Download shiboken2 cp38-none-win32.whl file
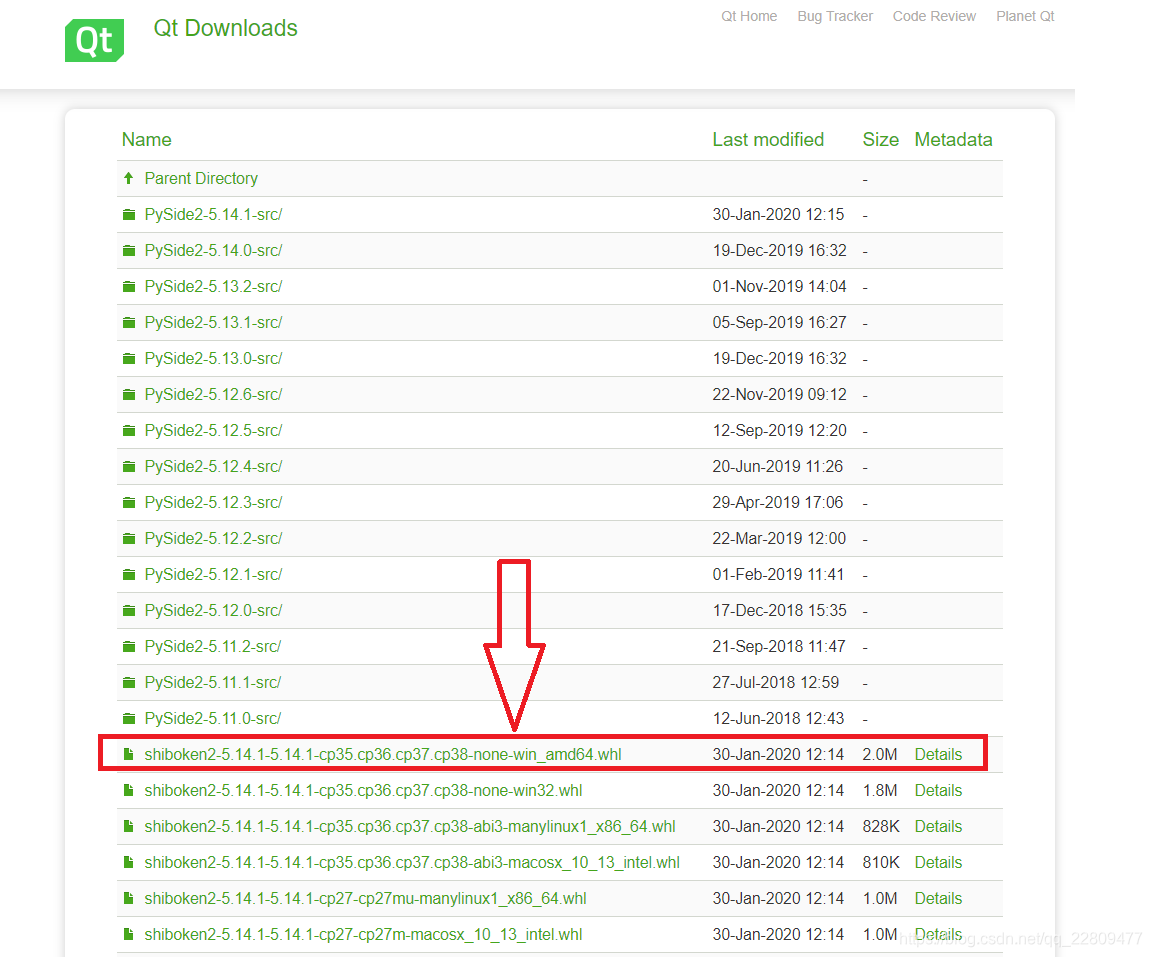This screenshot has height=957, width=1152. pyautogui.click(x=363, y=790)
